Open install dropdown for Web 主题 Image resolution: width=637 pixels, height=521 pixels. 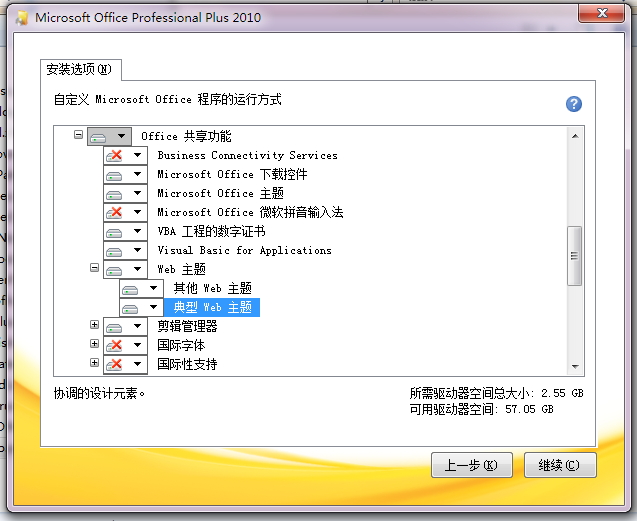tap(126, 269)
